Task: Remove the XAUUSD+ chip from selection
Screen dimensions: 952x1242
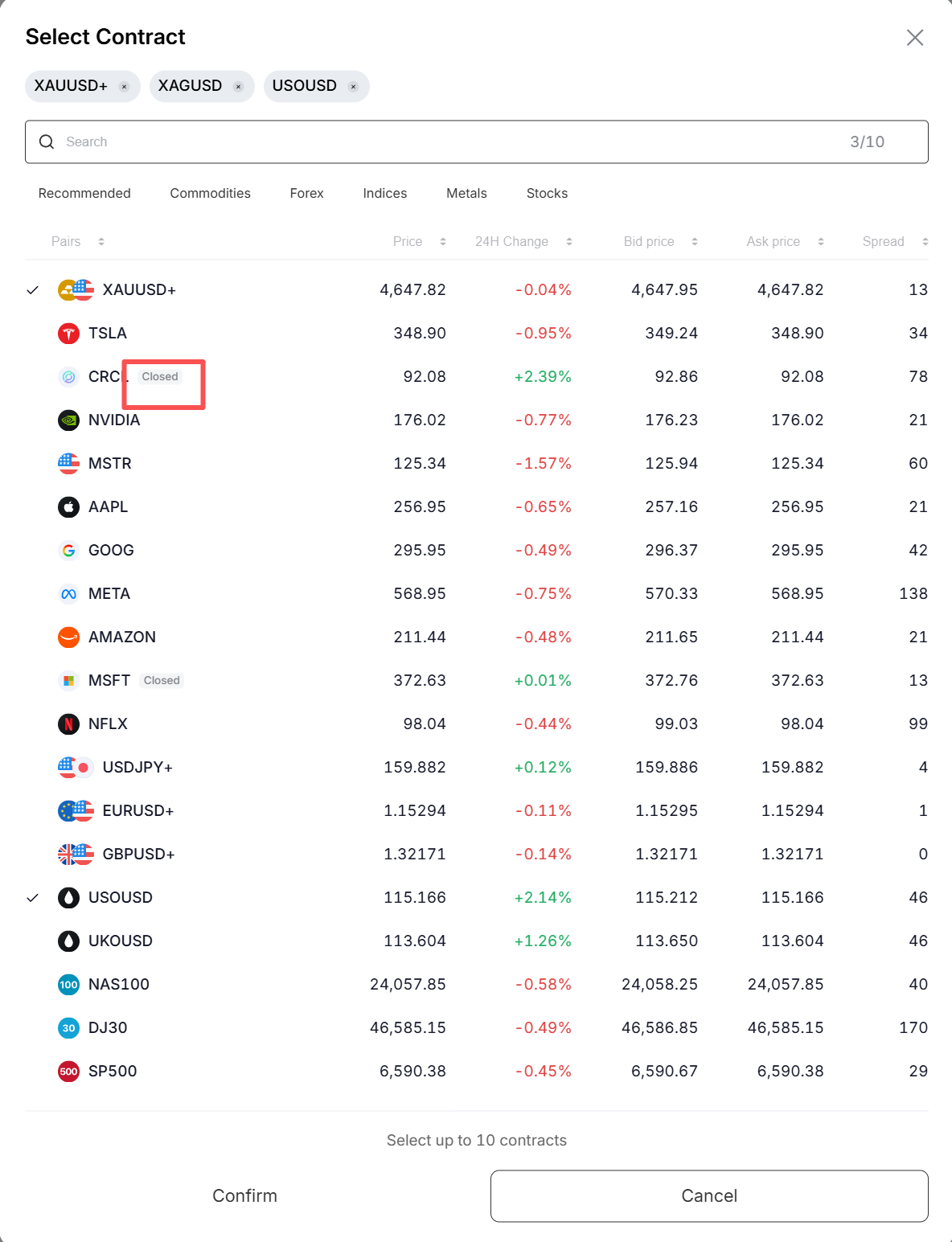Action: click(124, 87)
